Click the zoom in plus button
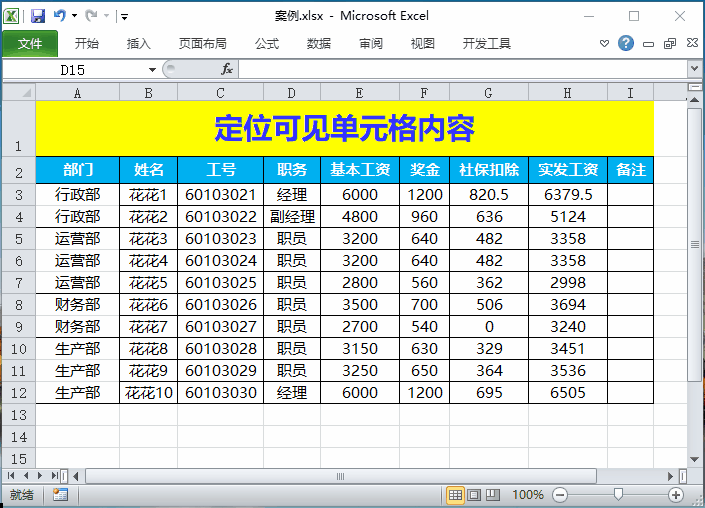Viewport: 705px width, 508px height. click(676, 495)
